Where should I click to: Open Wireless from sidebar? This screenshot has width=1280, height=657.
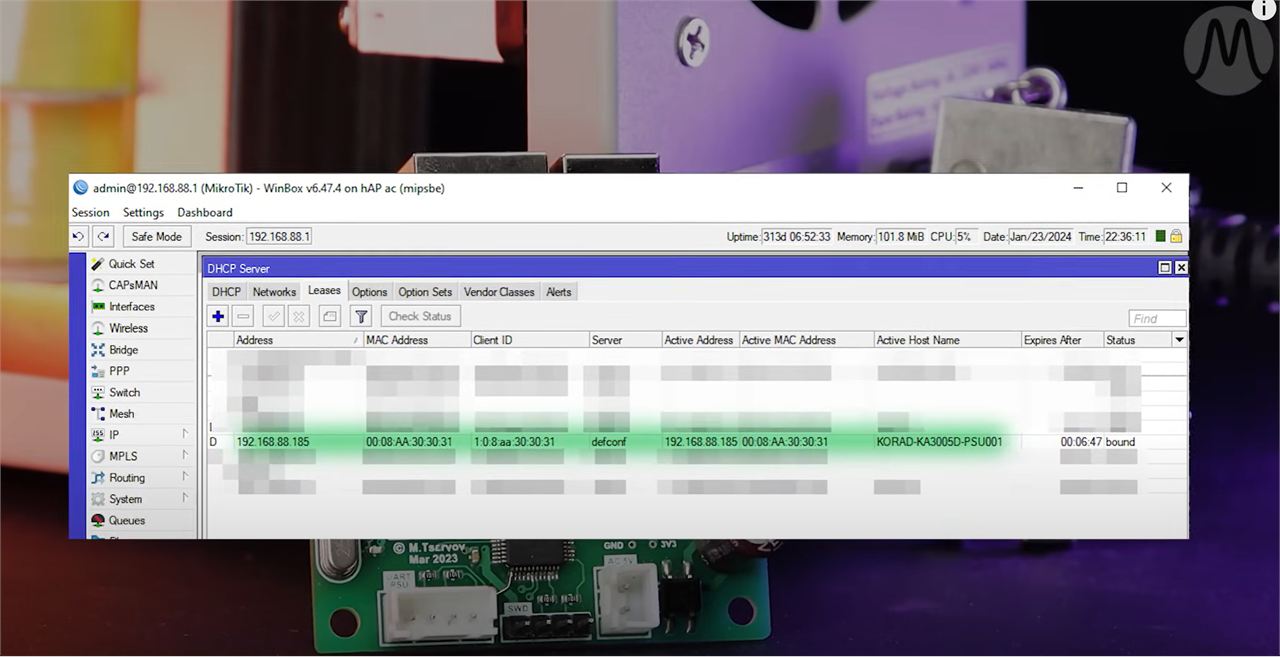(x=128, y=328)
